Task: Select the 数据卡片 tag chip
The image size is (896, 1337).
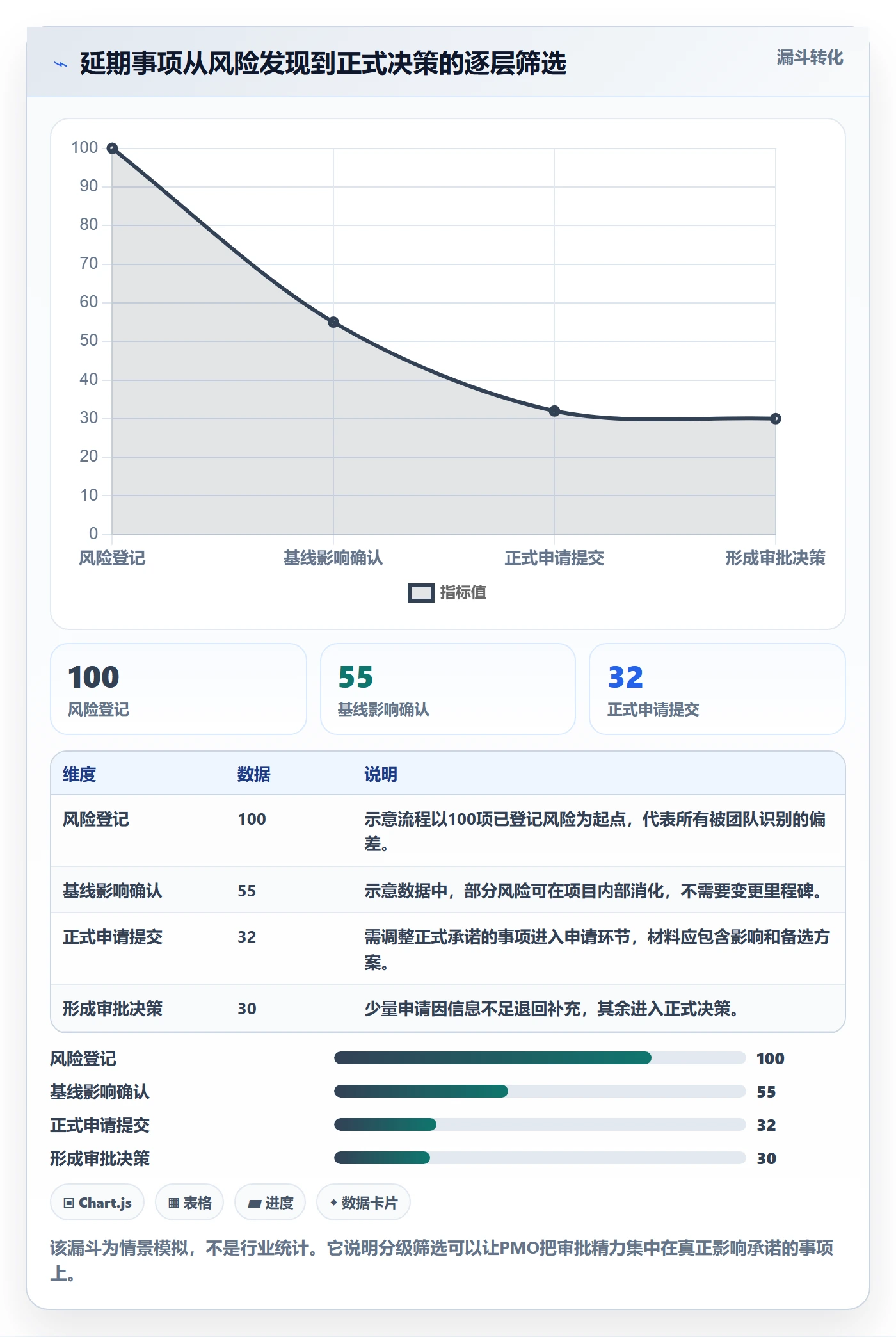Action: coord(364,1203)
